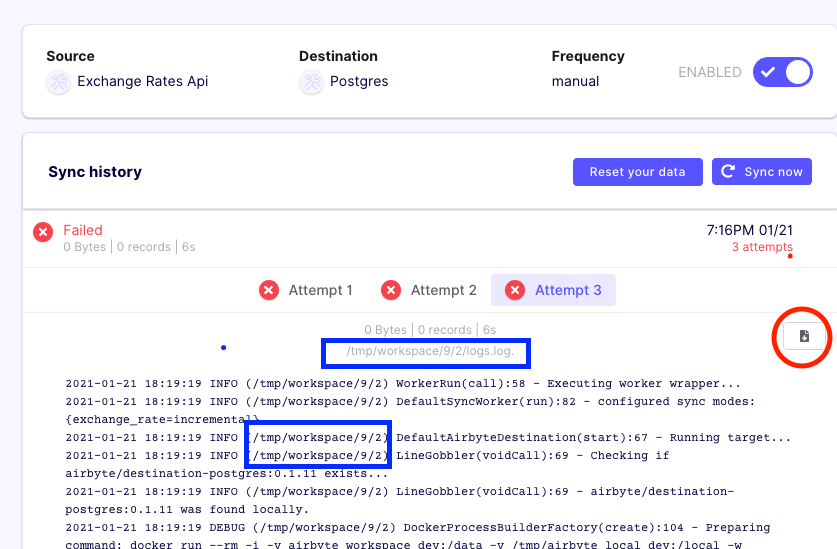This screenshot has height=549, width=837.
Task: Click the red 3 attempts text
Action: [762, 247]
